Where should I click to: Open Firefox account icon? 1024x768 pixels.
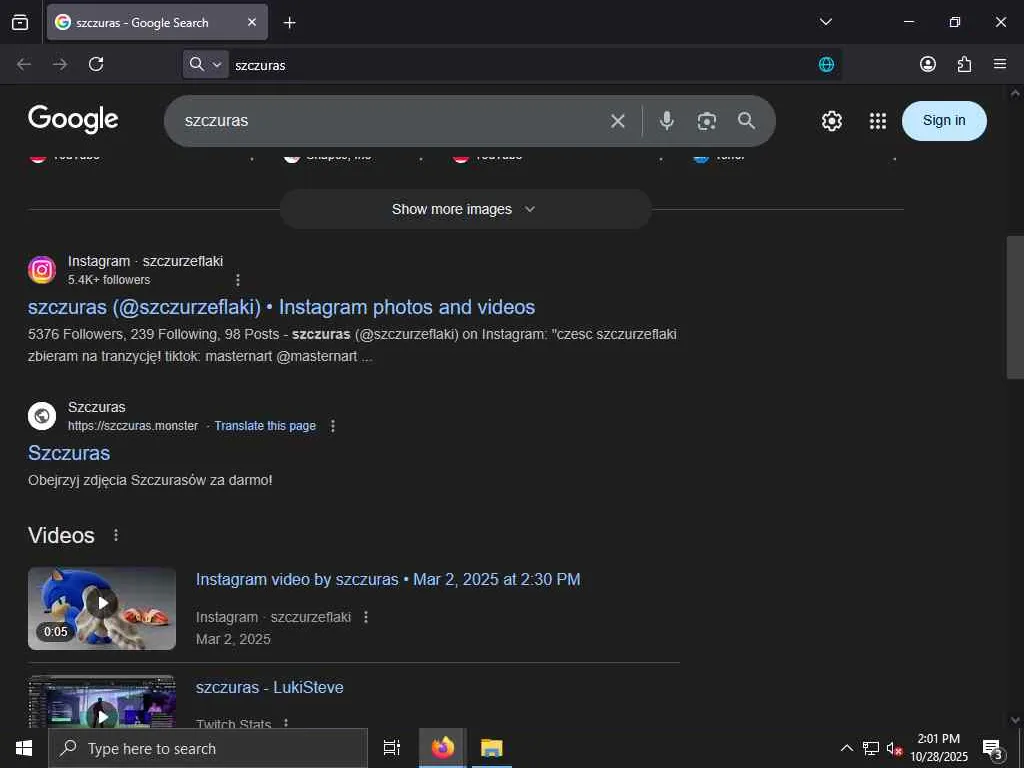927,64
